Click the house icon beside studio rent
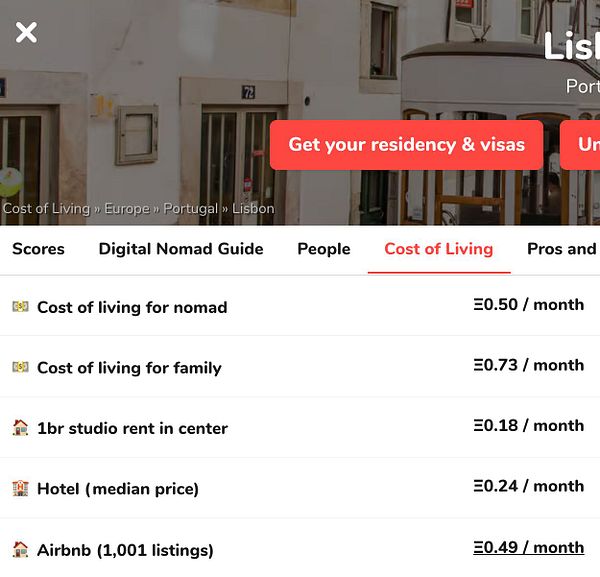 point(20,427)
